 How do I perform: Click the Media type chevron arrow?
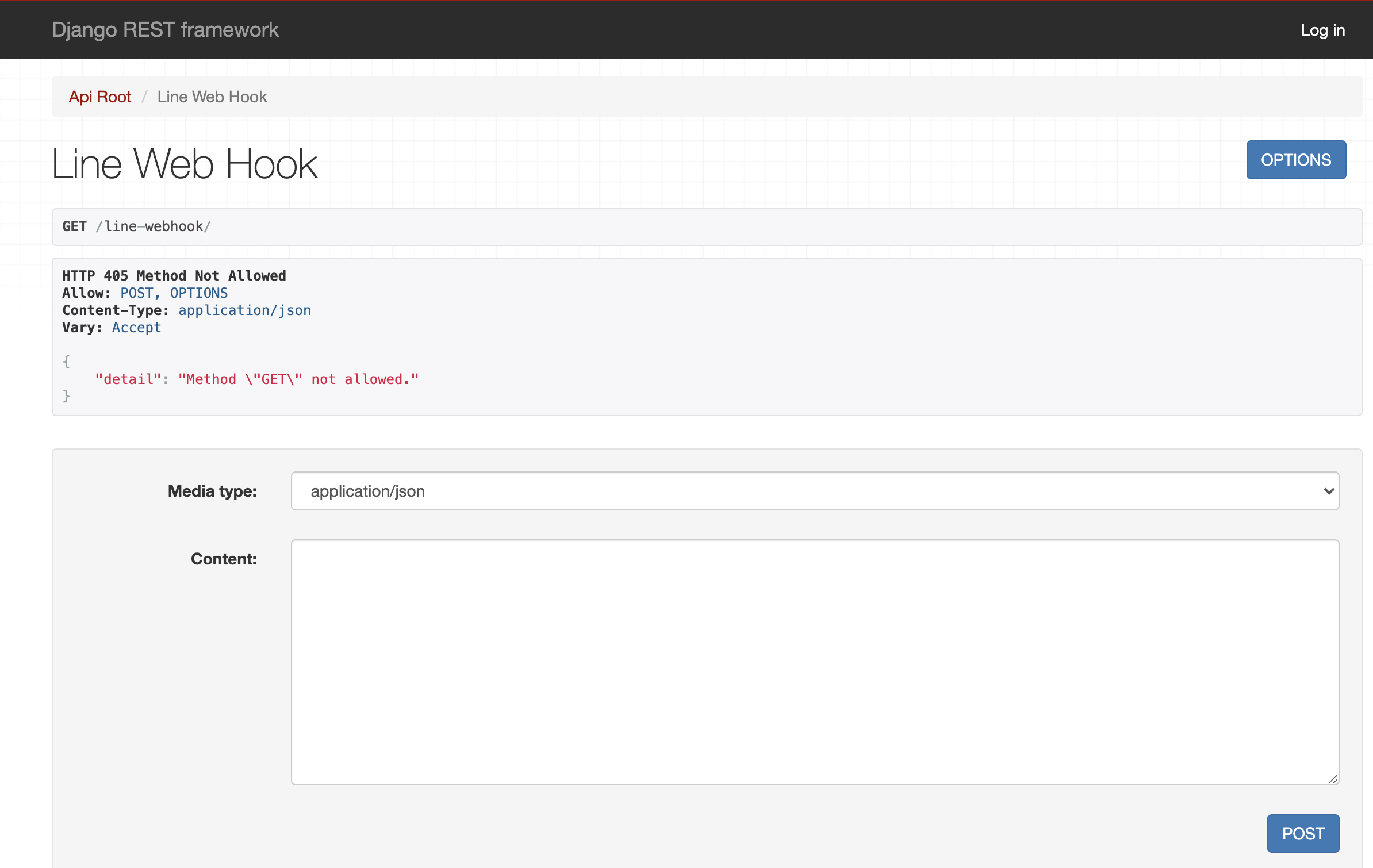pos(1328,491)
